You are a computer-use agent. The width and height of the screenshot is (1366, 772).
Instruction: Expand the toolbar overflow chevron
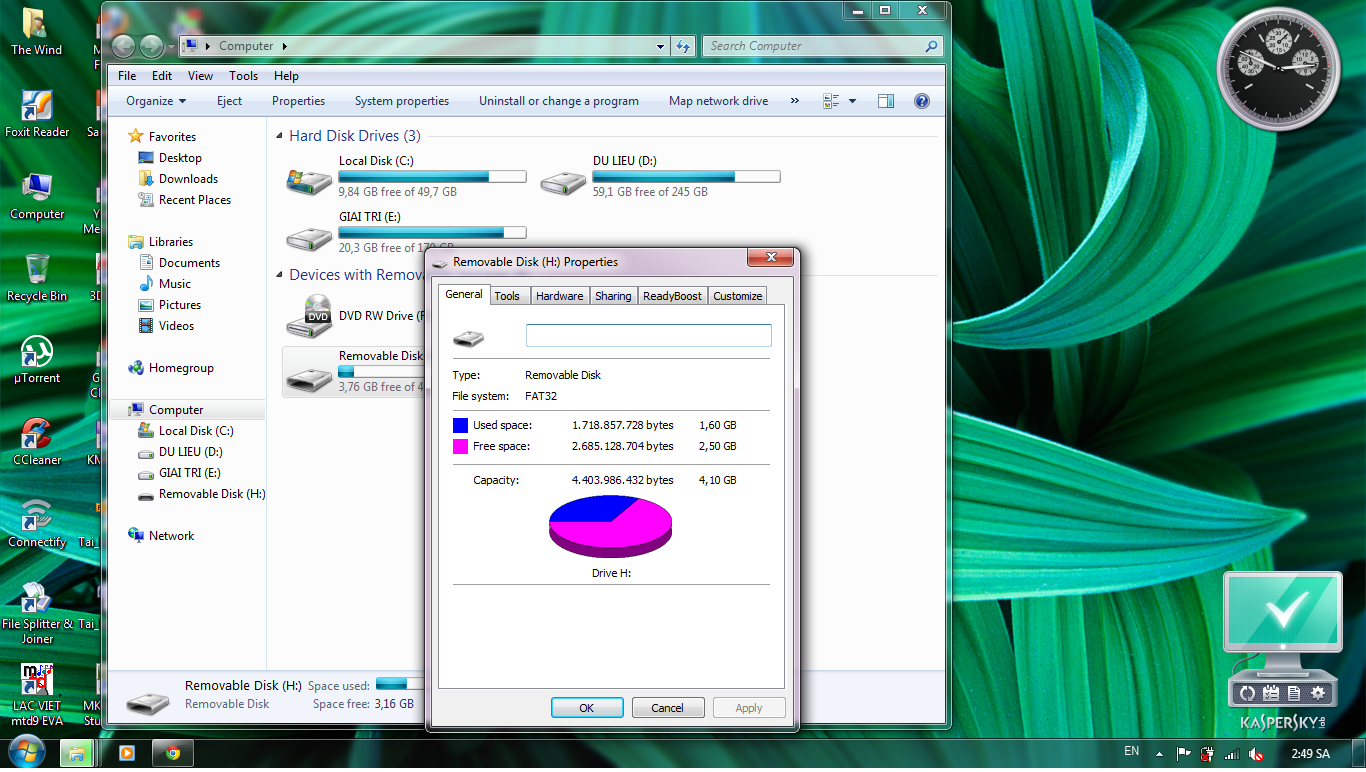click(795, 101)
